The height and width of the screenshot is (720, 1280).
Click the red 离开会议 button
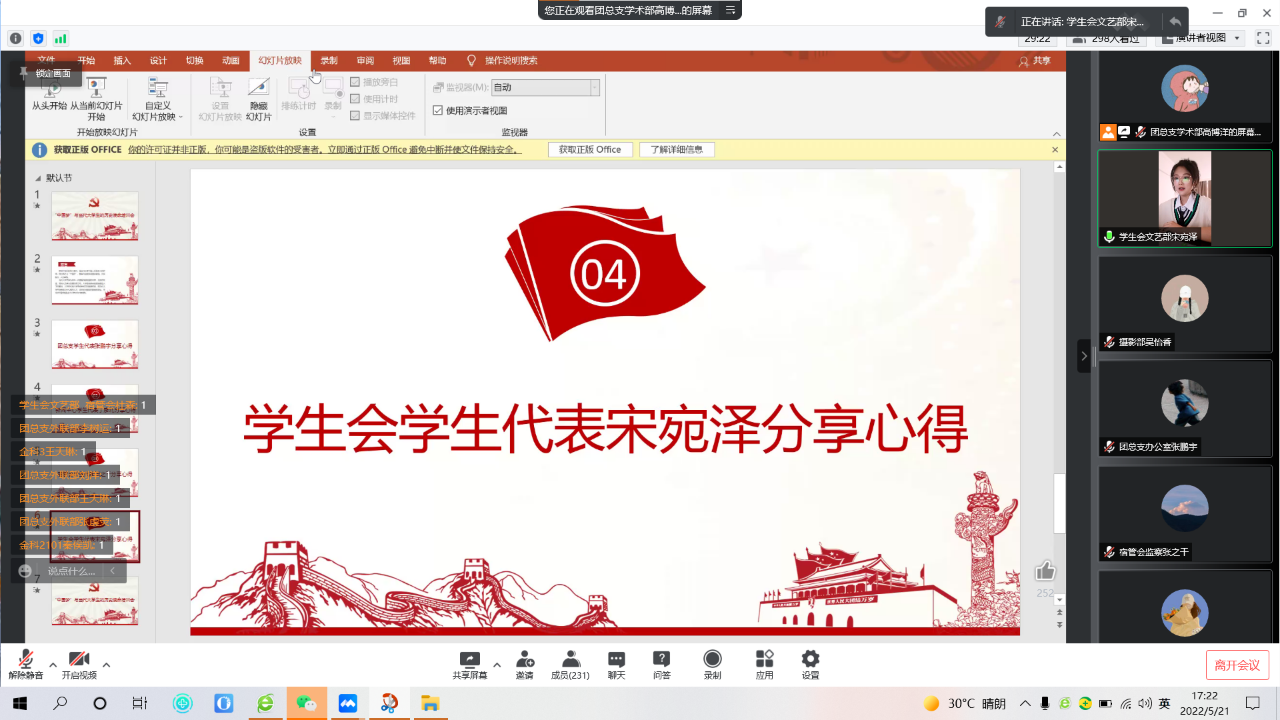(x=1237, y=665)
